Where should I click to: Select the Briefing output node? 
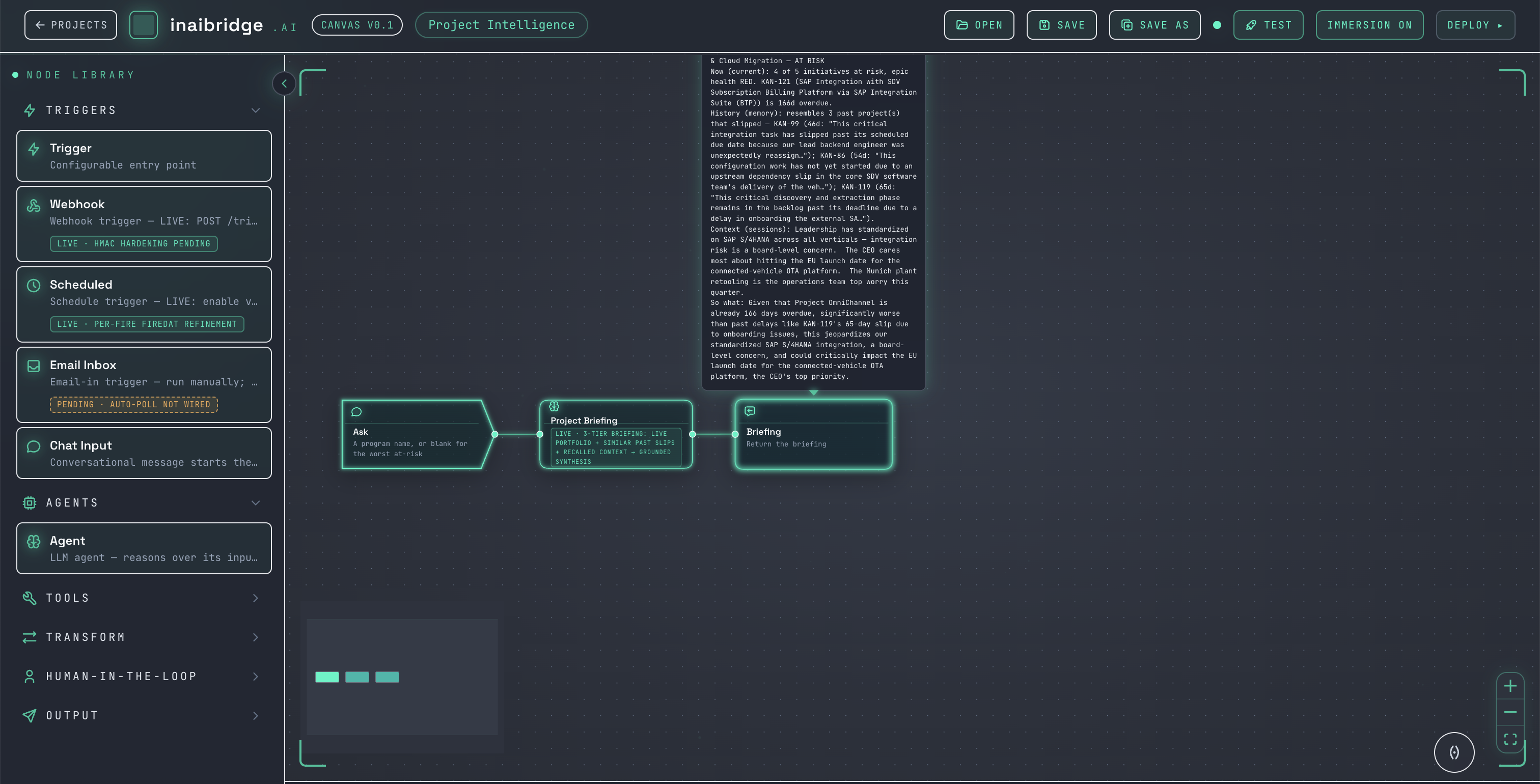[x=814, y=434]
